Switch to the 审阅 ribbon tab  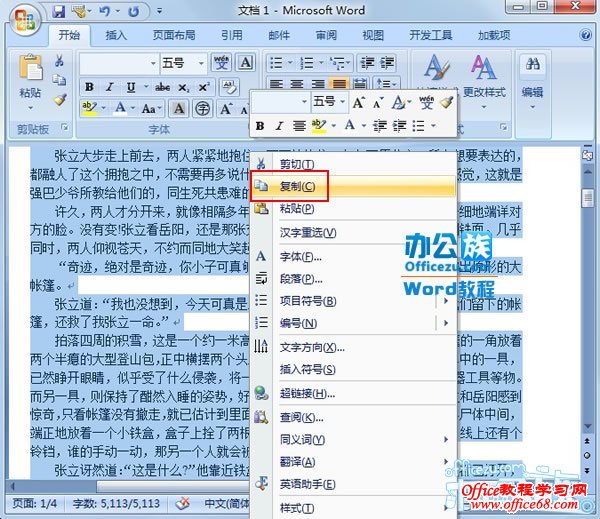(x=326, y=35)
